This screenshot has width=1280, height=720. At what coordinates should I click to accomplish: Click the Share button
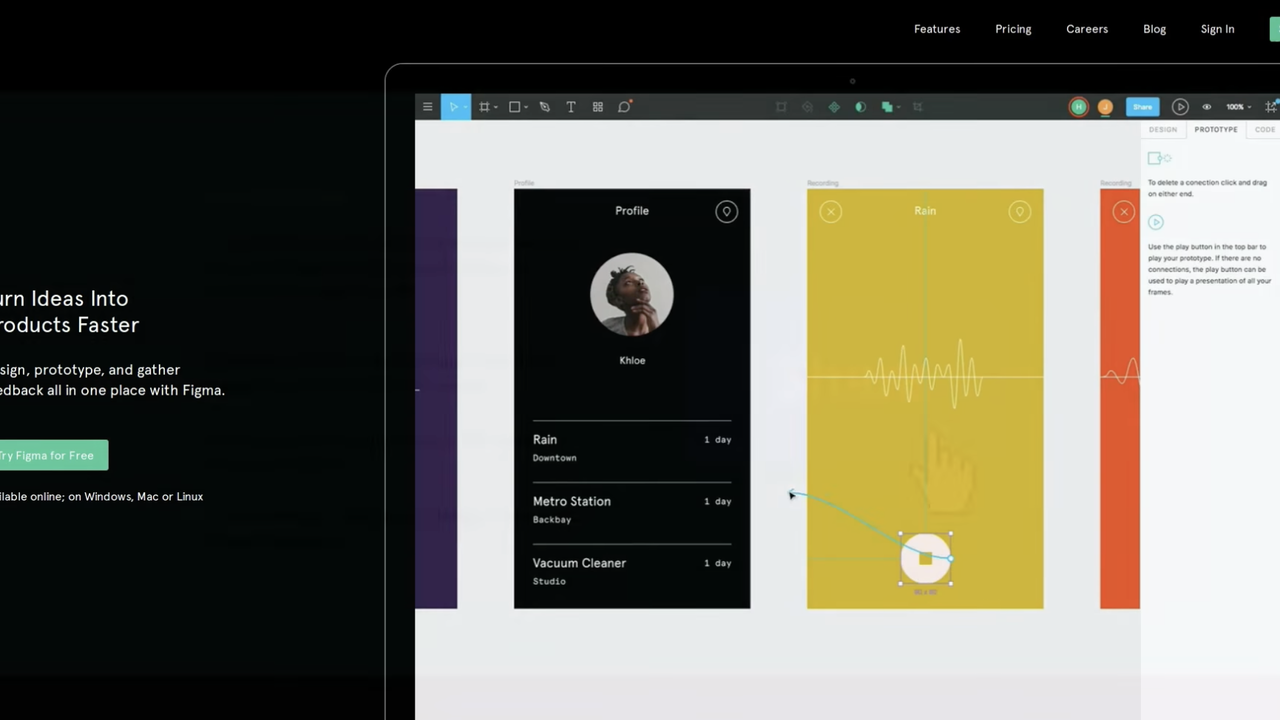pos(1142,107)
